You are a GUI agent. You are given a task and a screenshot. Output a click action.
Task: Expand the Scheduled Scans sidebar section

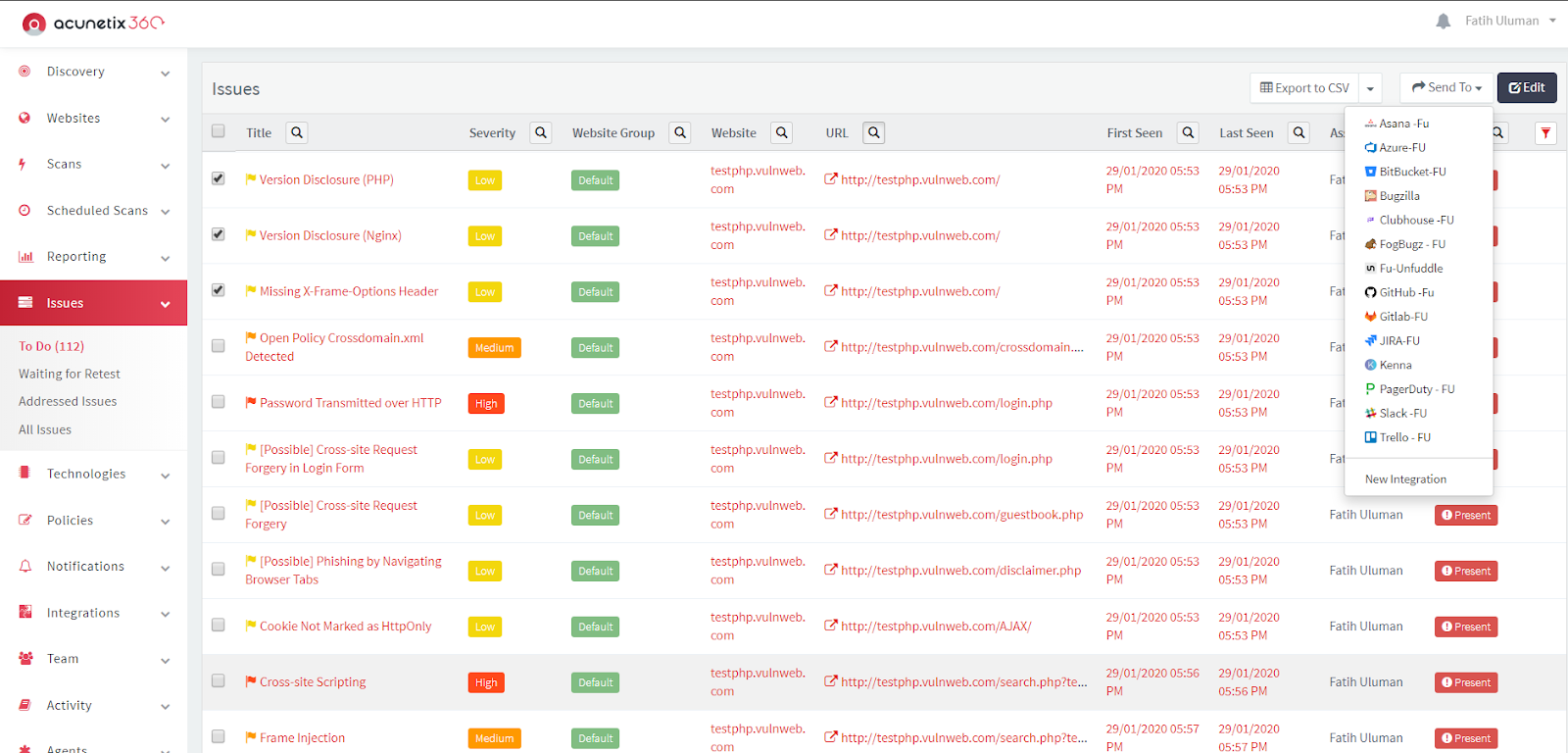(165, 212)
